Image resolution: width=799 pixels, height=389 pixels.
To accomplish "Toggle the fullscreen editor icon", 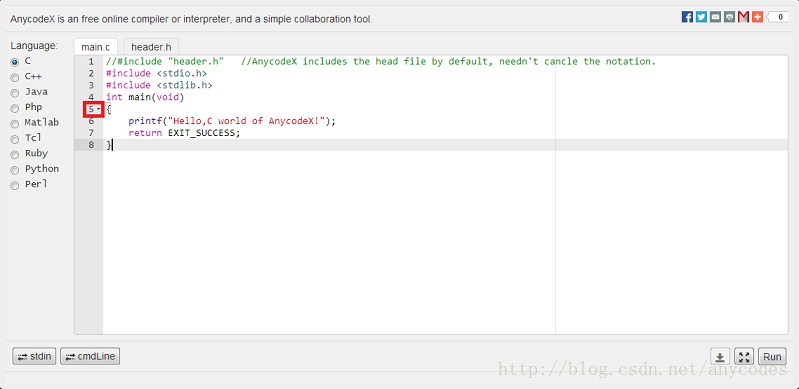I will click(744, 356).
